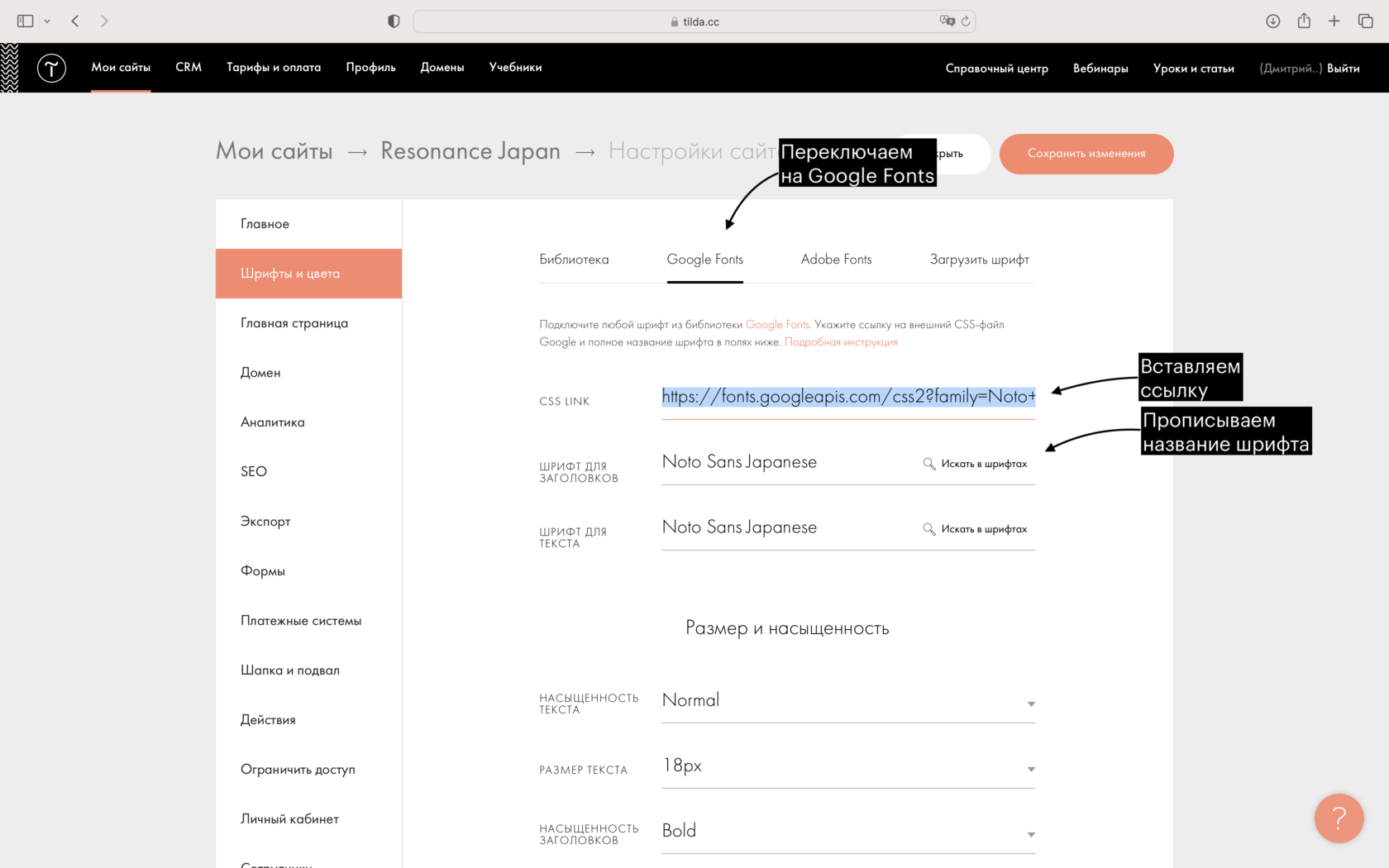Open Справочный центр link

[997, 69]
